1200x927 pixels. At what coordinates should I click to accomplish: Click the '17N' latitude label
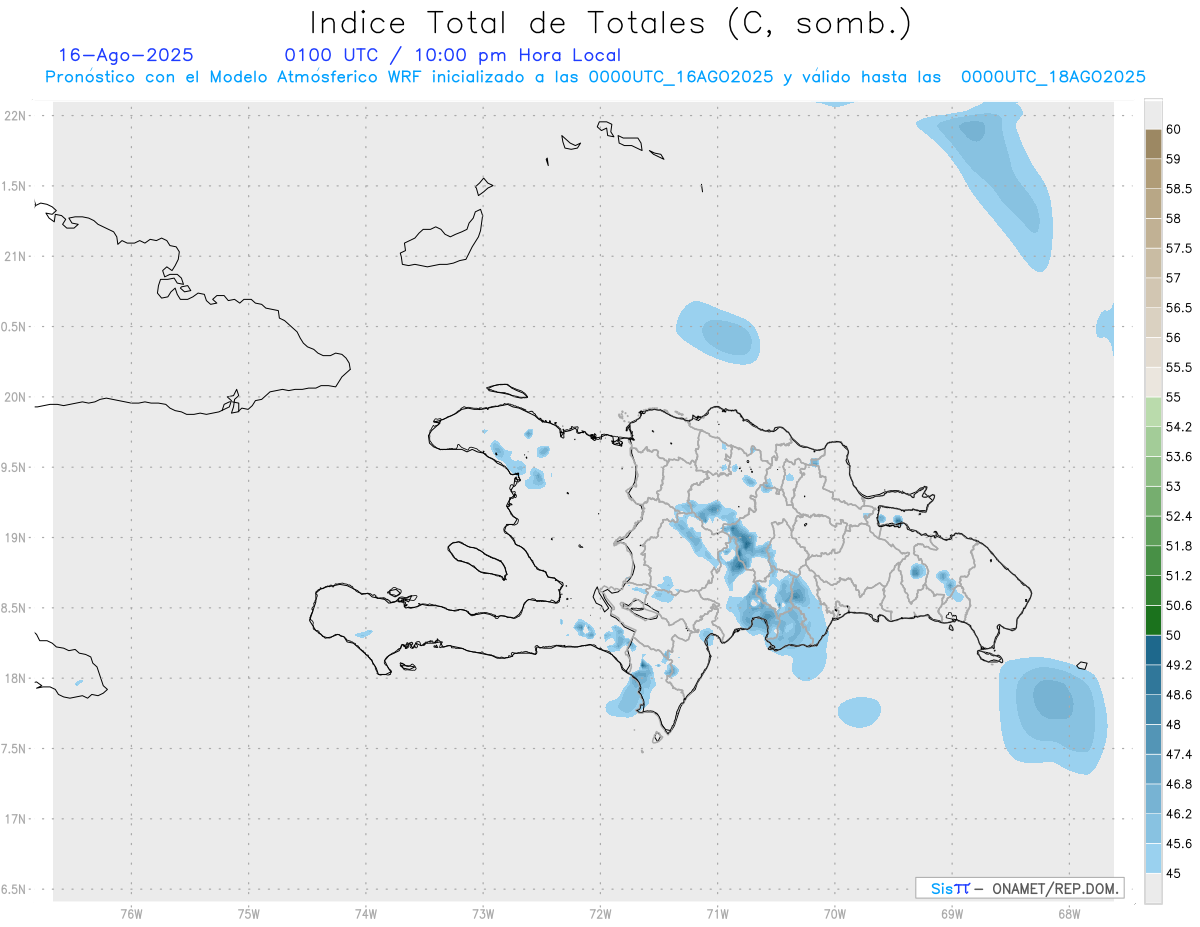click(17, 819)
